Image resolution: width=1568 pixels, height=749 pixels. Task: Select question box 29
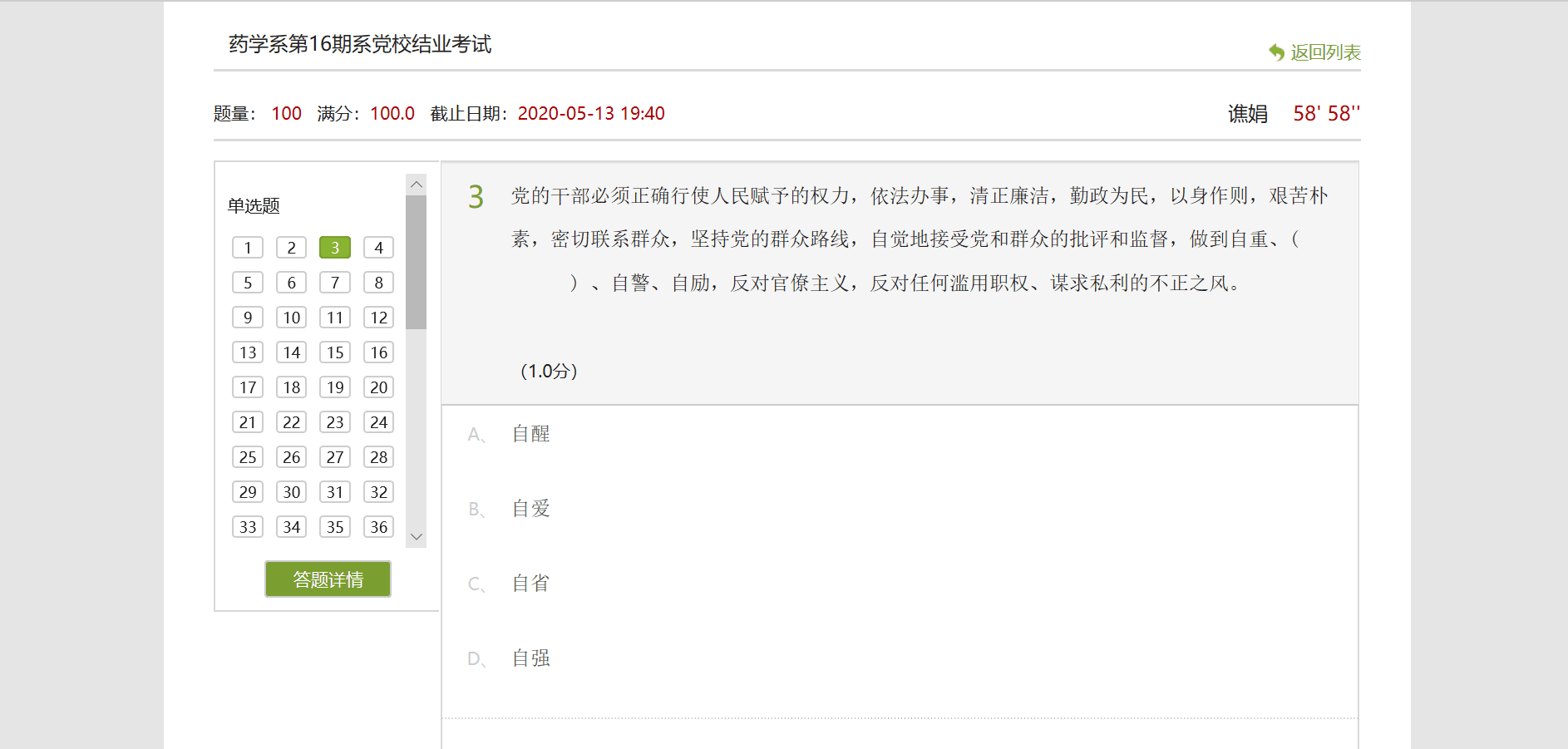tap(248, 492)
